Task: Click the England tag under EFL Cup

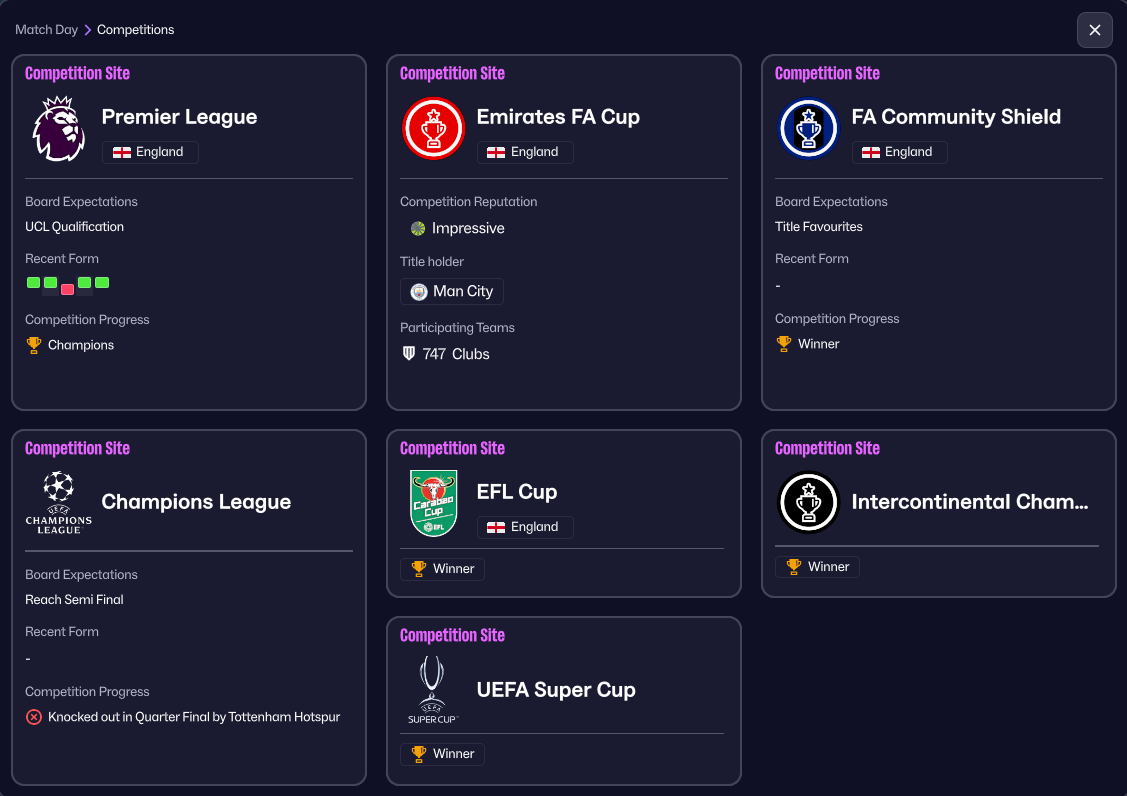Action: pyautogui.click(x=525, y=527)
